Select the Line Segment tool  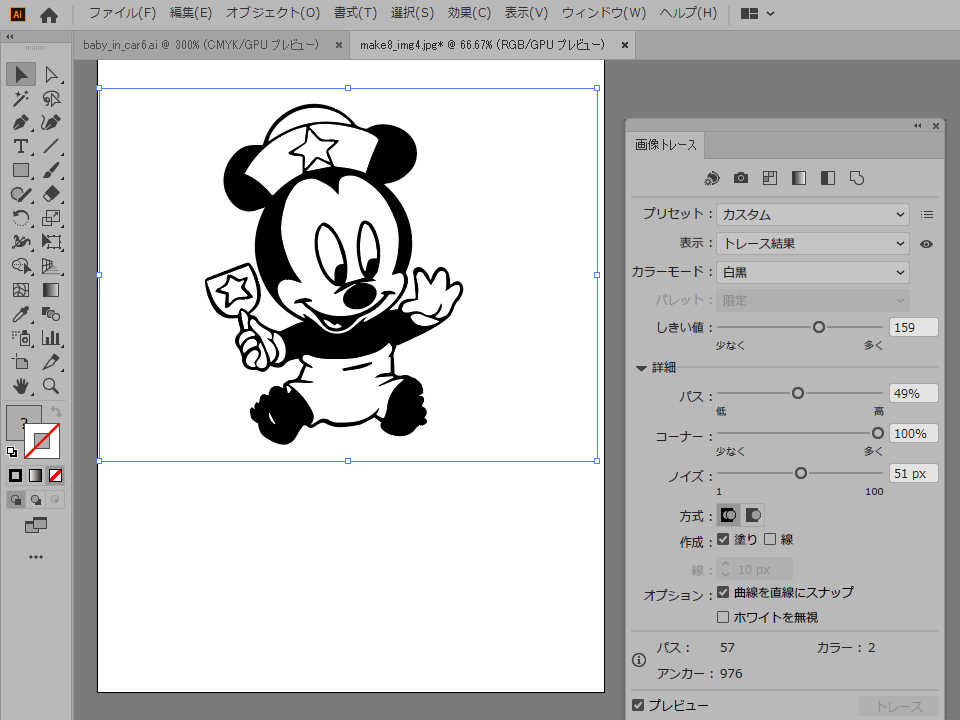click(51, 146)
